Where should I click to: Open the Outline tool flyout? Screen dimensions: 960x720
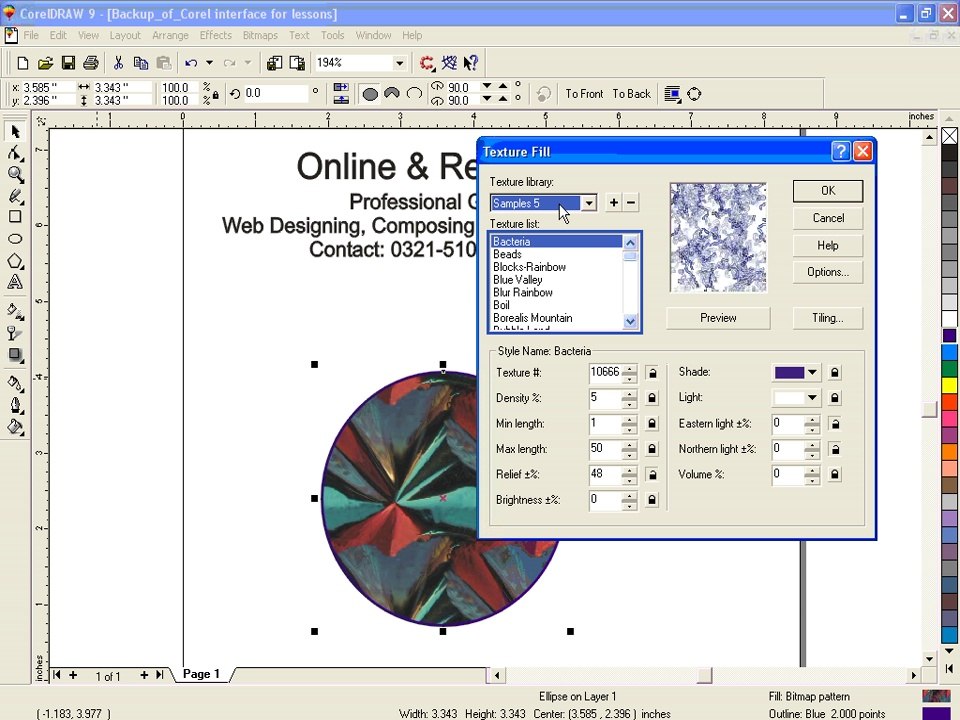15,405
